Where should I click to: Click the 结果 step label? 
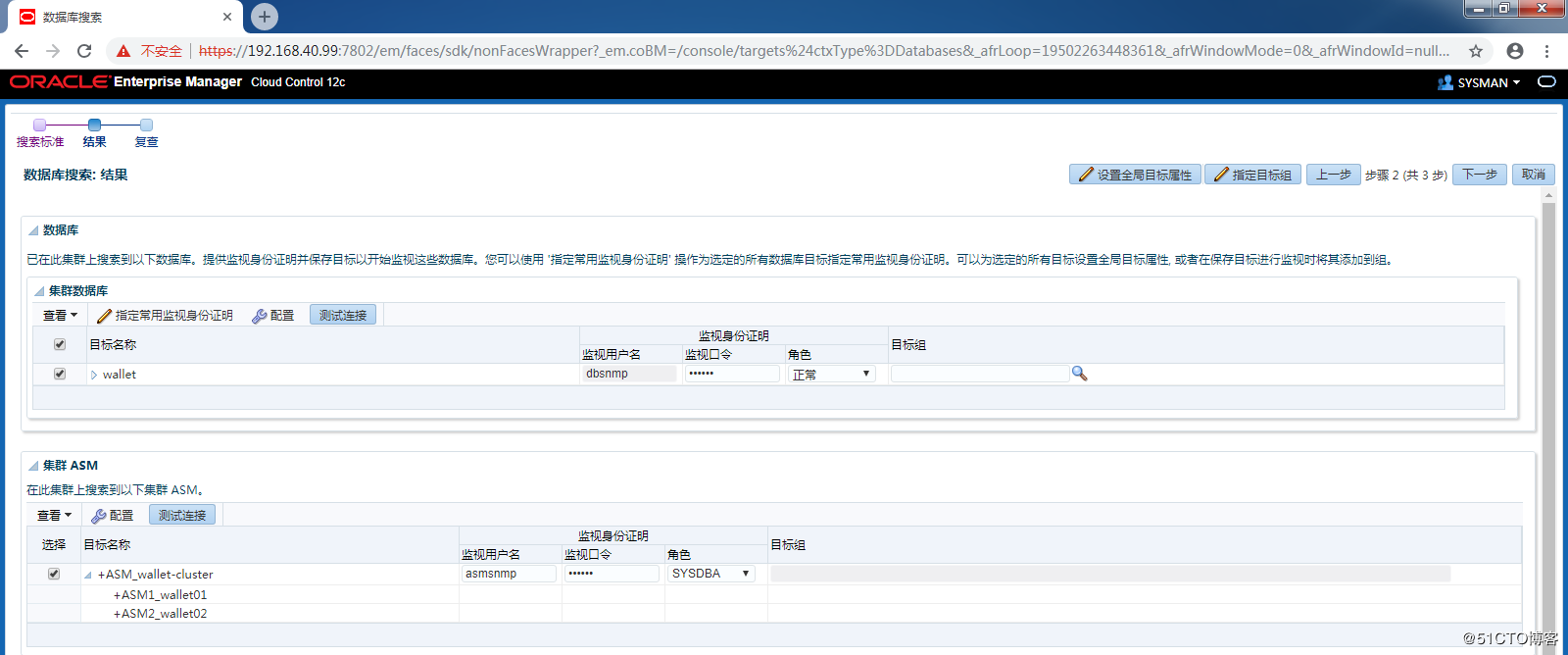[x=94, y=142]
